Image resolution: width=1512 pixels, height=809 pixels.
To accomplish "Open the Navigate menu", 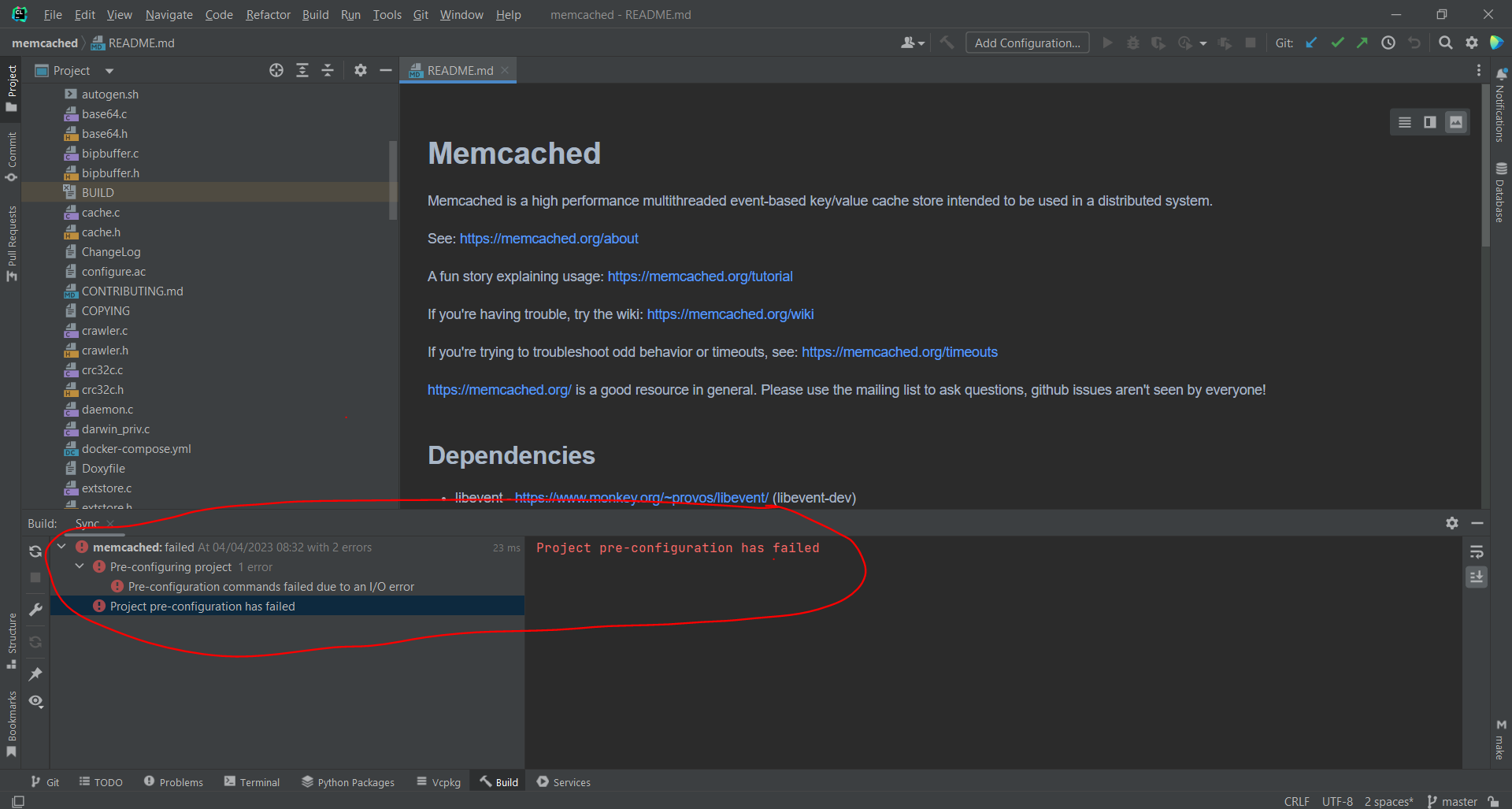I will (169, 14).
